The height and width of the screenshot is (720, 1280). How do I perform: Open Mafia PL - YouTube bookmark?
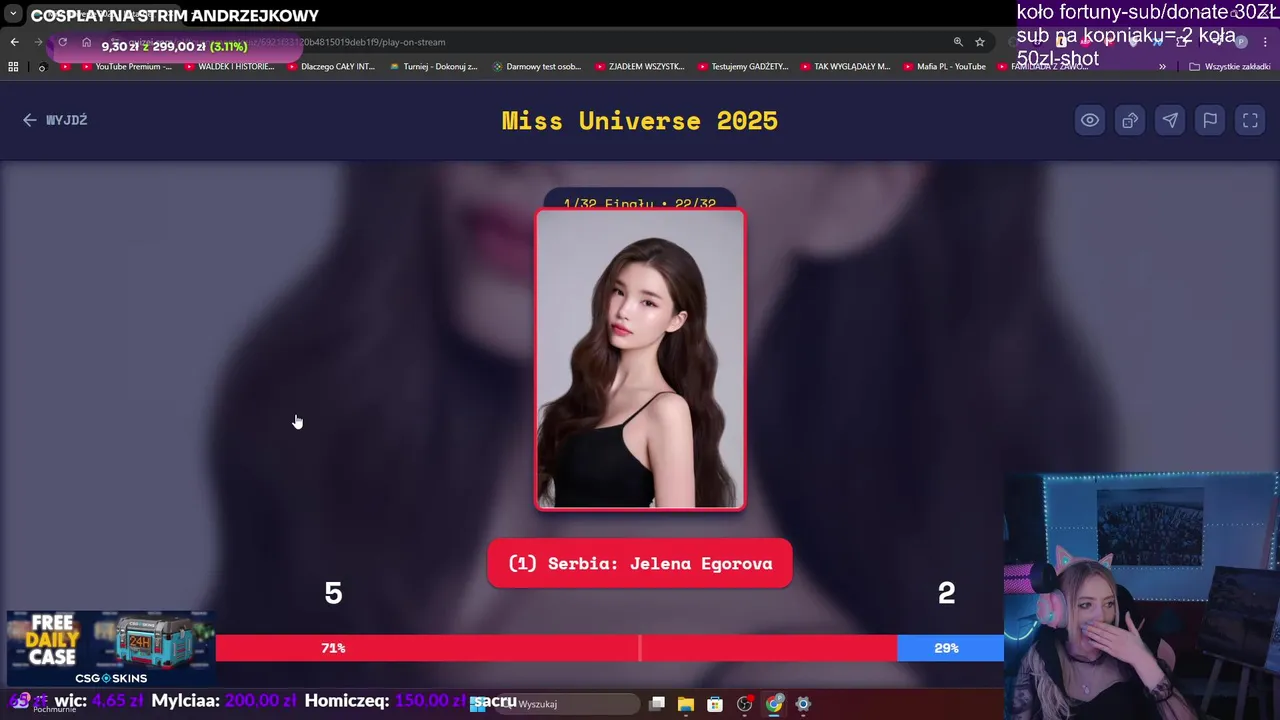coord(945,67)
